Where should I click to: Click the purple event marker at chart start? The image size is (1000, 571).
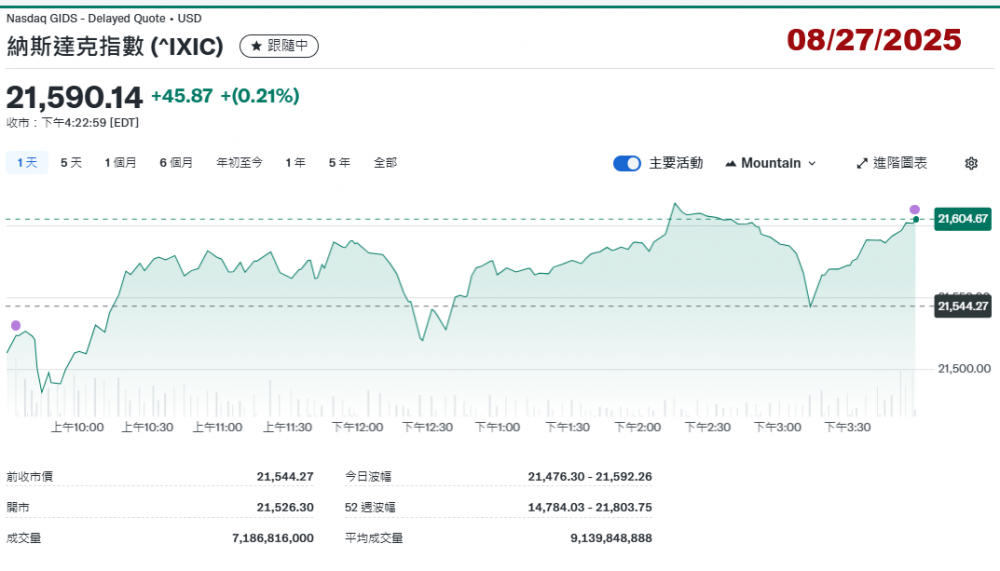(15, 325)
